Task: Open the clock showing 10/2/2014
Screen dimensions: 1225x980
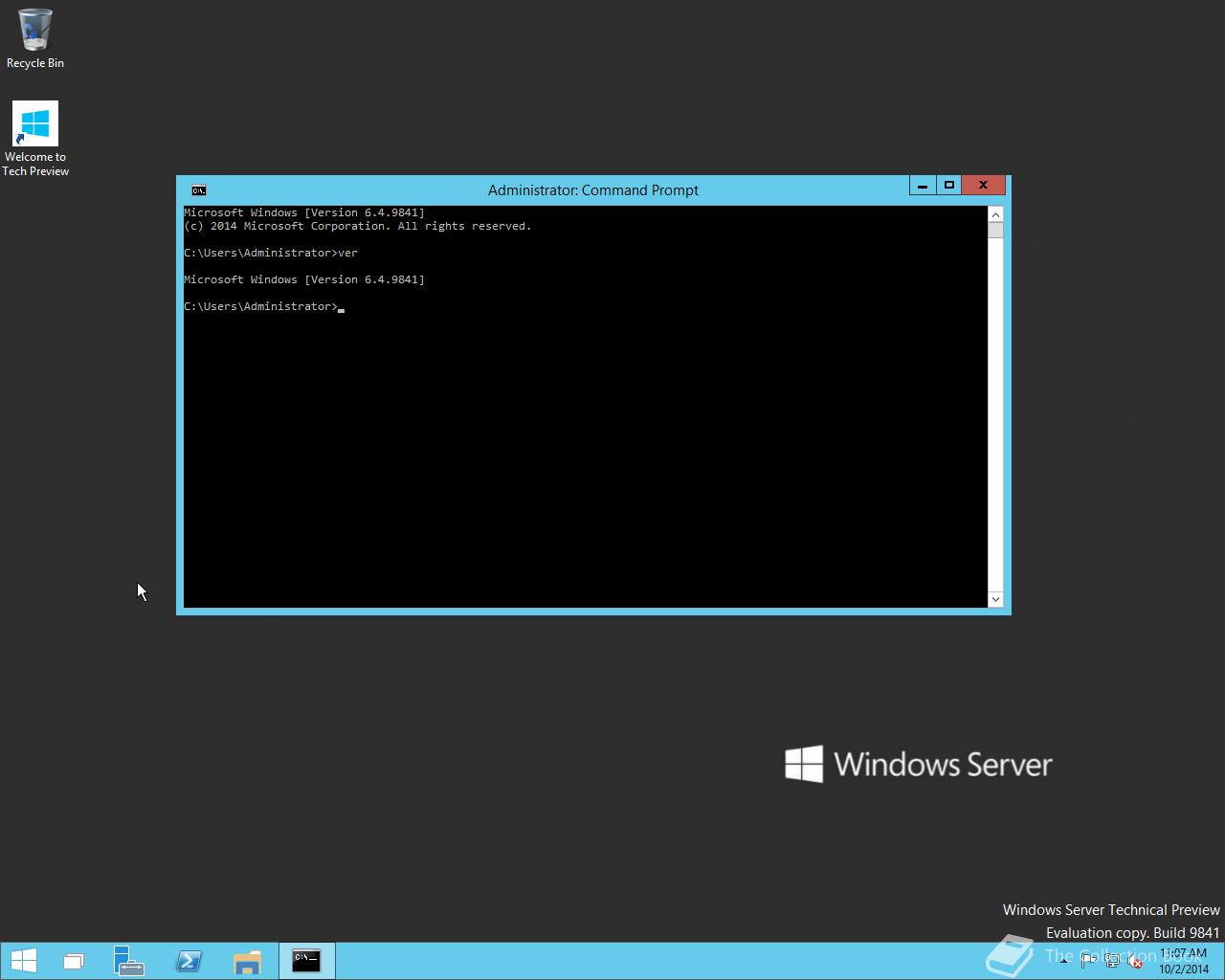Action: 1184,961
